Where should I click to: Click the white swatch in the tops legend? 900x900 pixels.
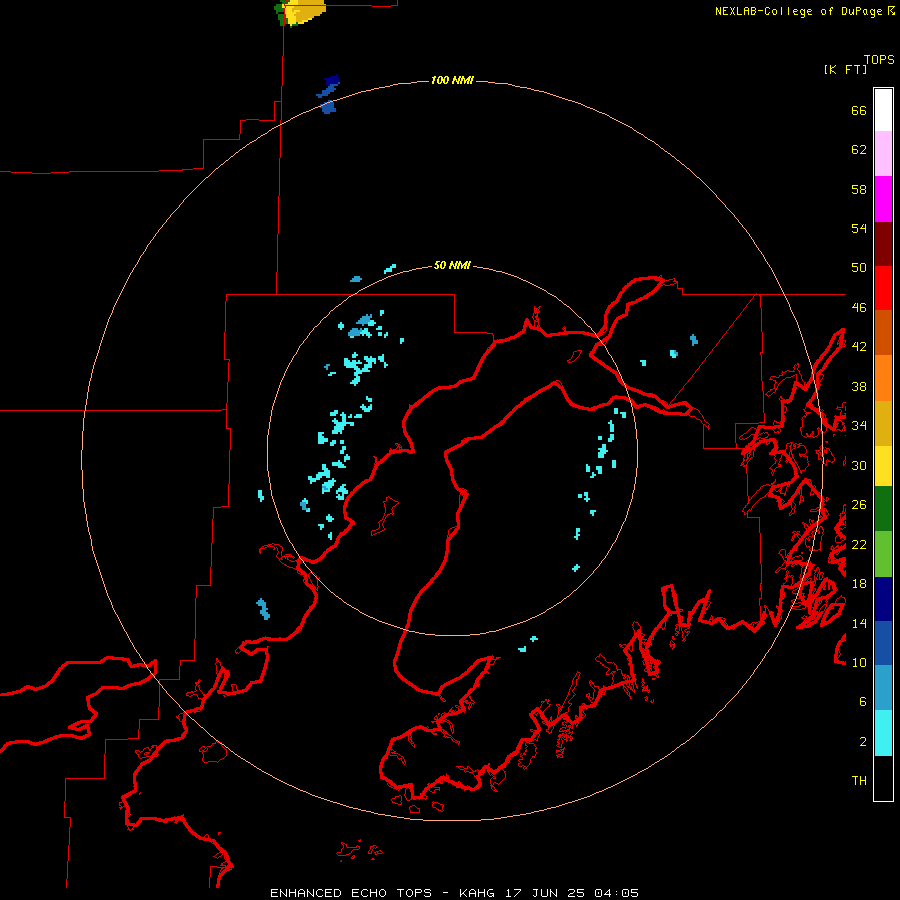pyautogui.click(x=883, y=110)
